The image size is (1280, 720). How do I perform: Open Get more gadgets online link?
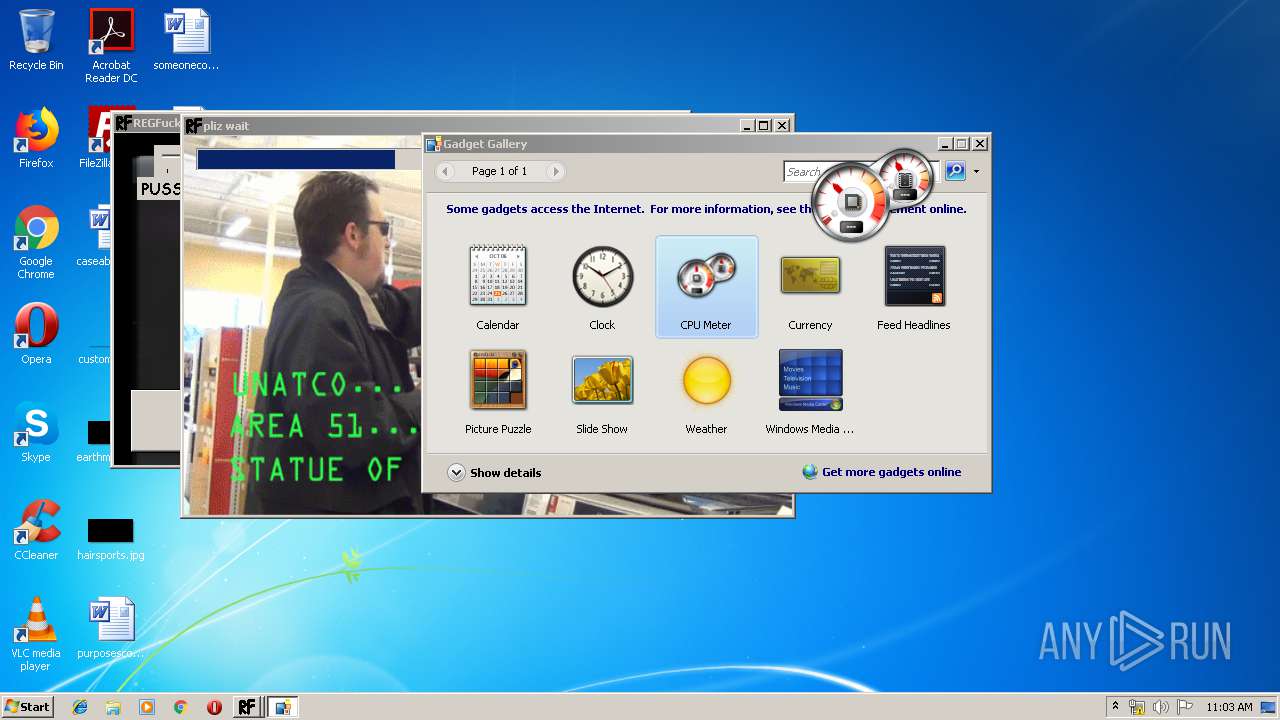882,472
